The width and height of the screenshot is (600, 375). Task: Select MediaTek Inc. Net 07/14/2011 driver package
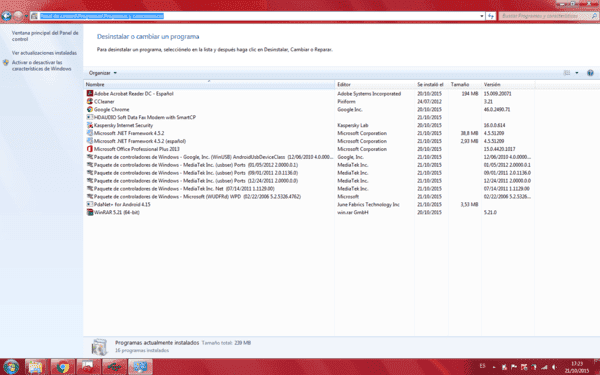point(184,189)
